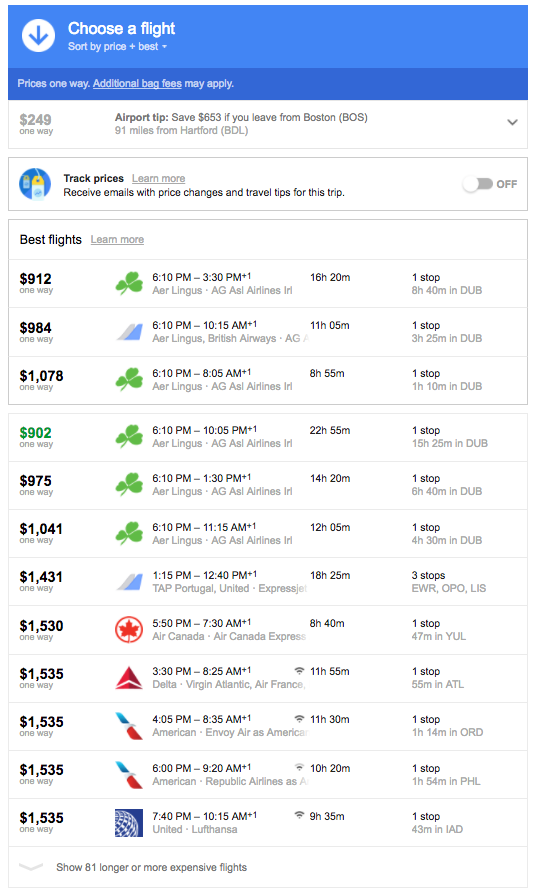Click the United globe logo

click(x=129, y=823)
